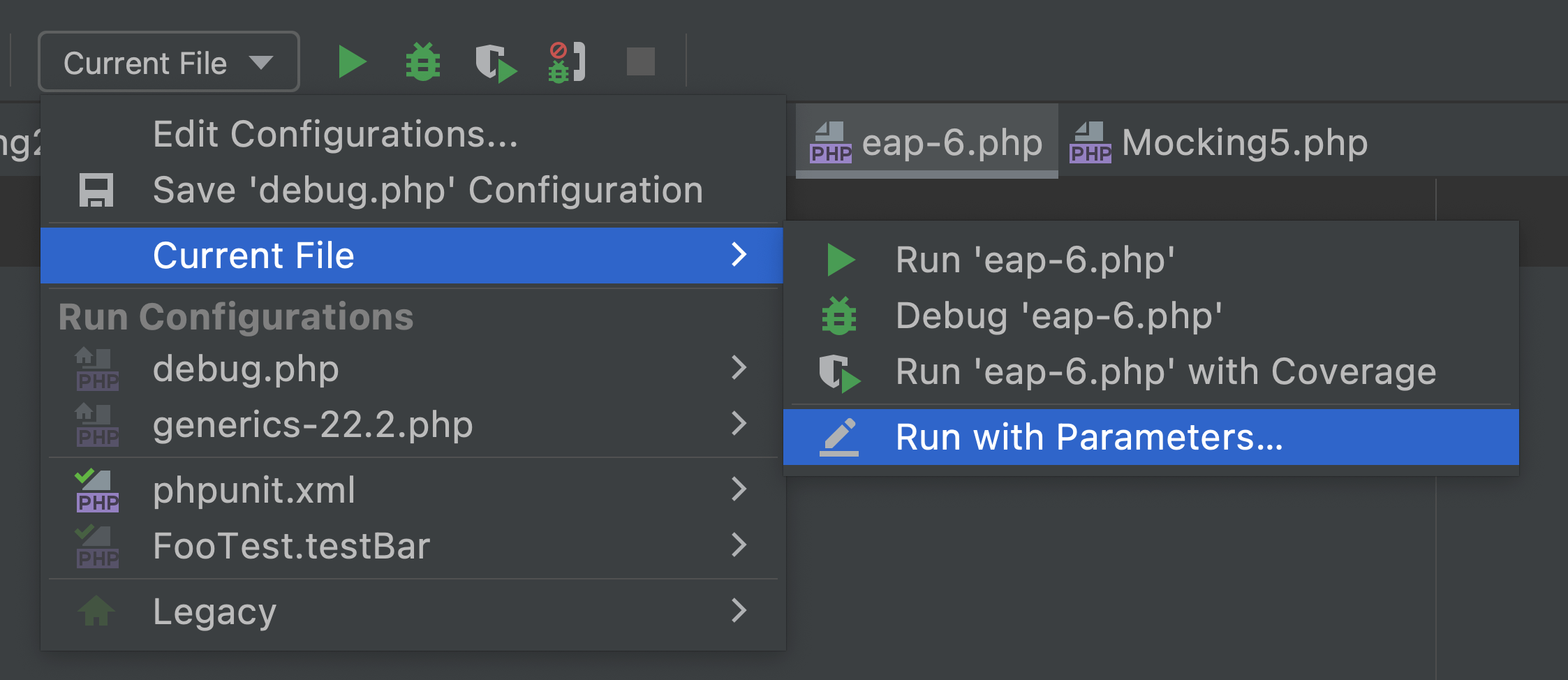Click Run with Coverage shield toolbar icon
This screenshot has width=1568, height=680.
click(495, 63)
